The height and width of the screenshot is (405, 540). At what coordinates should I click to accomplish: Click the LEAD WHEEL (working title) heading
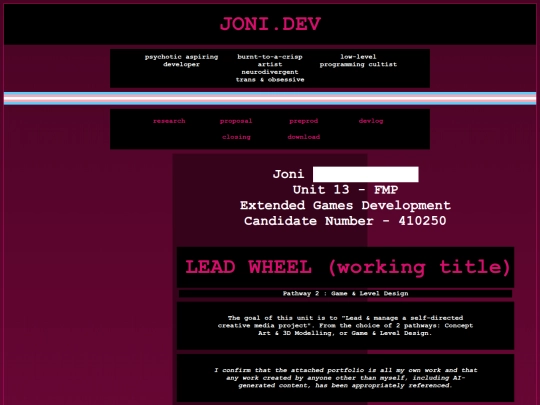pos(347,267)
